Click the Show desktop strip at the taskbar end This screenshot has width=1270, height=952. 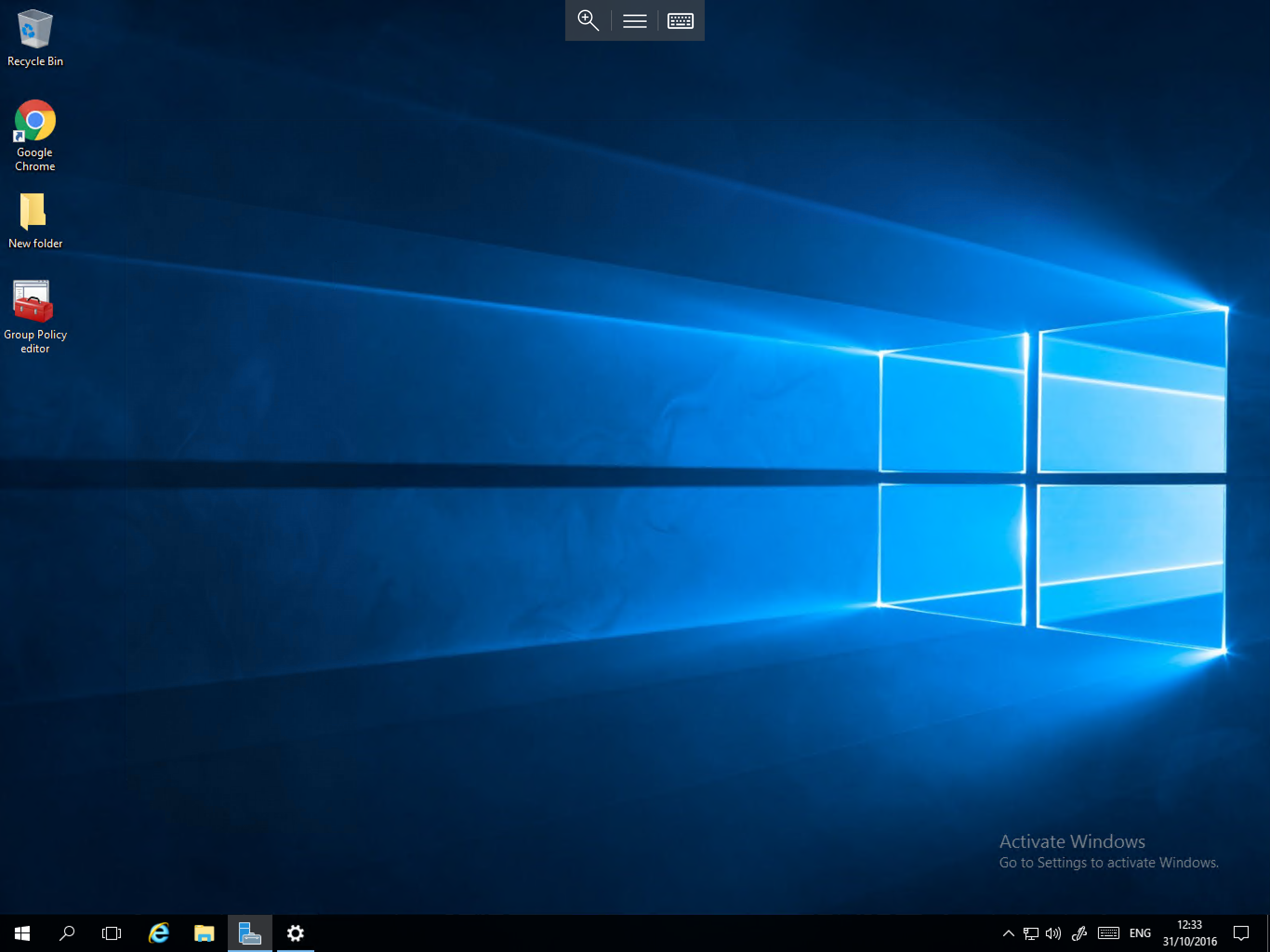(x=1267, y=933)
